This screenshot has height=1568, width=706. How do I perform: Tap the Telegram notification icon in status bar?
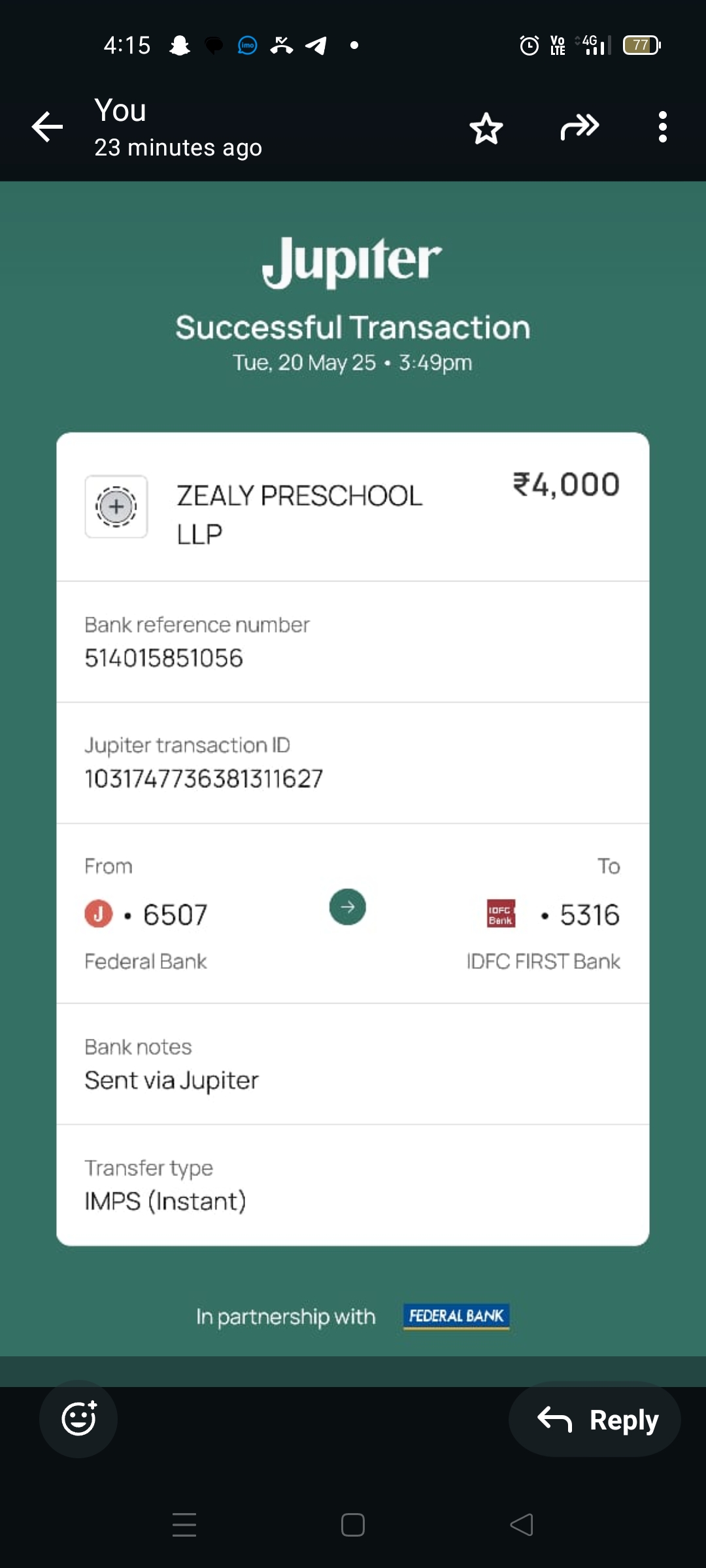[x=316, y=45]
